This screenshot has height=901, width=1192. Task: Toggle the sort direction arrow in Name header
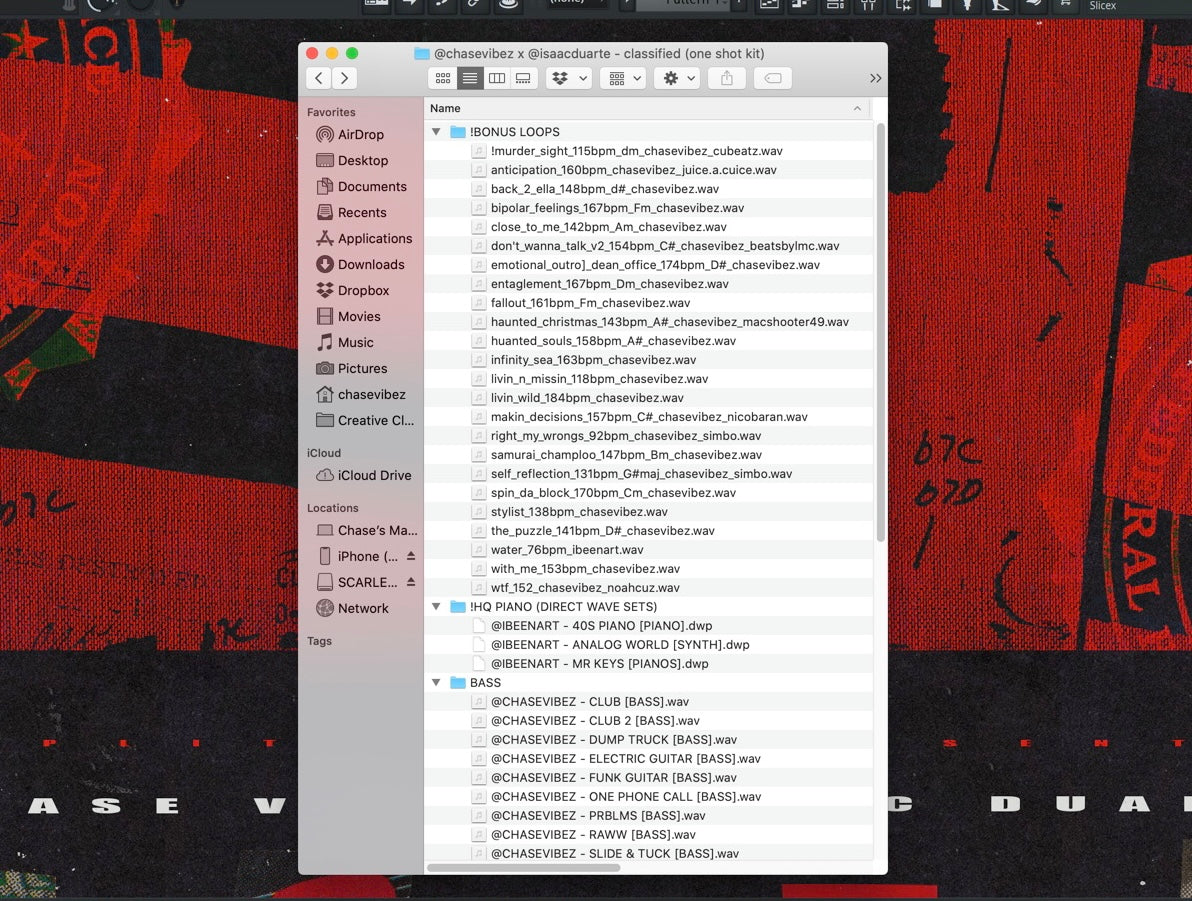[x=858, y=108]
